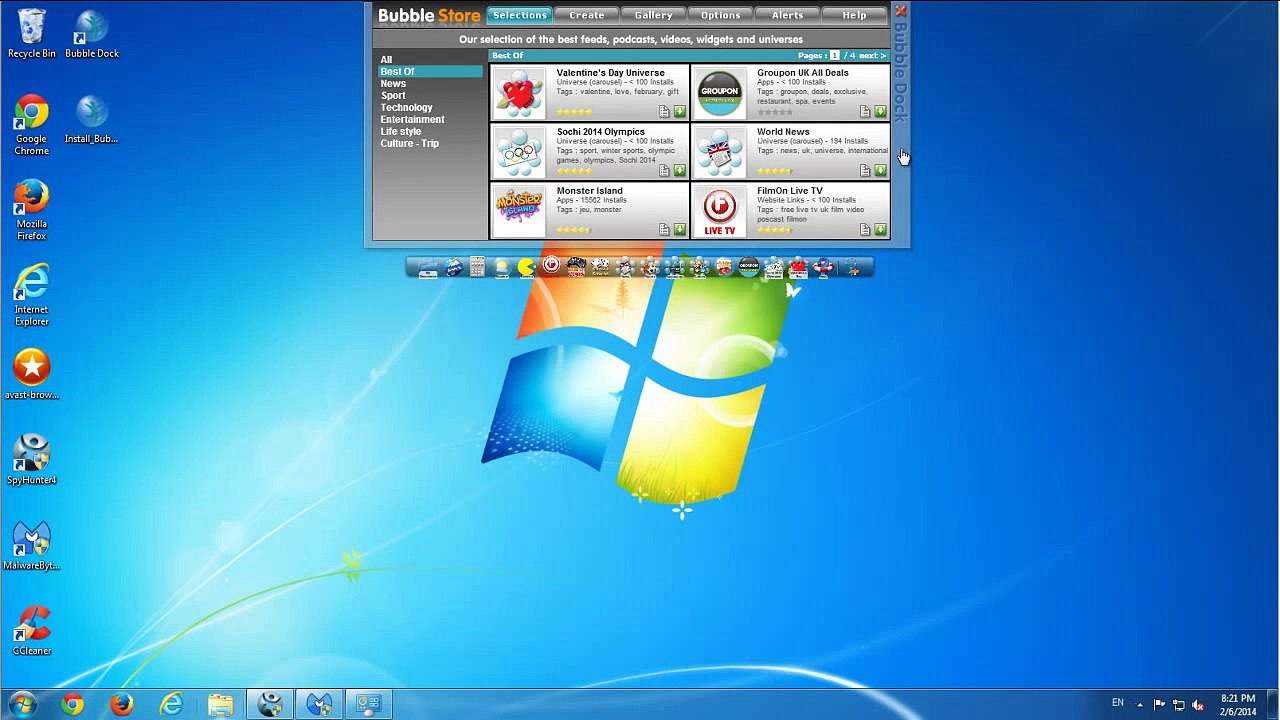
Task: Click page number 1 in the pager
Action: (834, 56)
